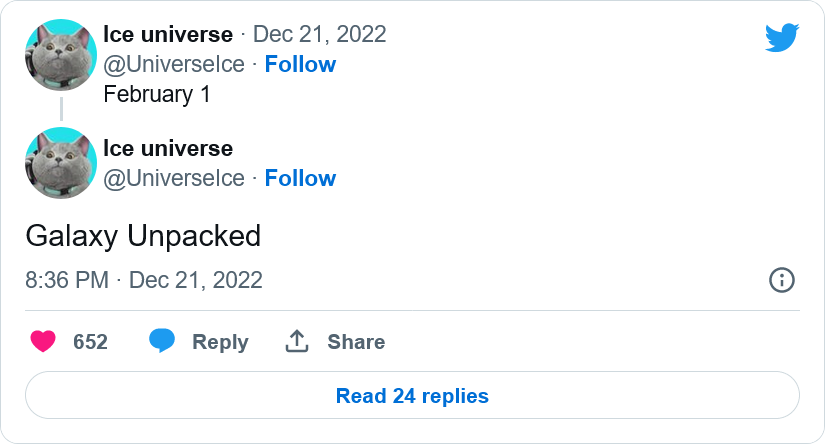Open the tweet info circle icon
The image size is (825, 444).
(x=782, y=280)
